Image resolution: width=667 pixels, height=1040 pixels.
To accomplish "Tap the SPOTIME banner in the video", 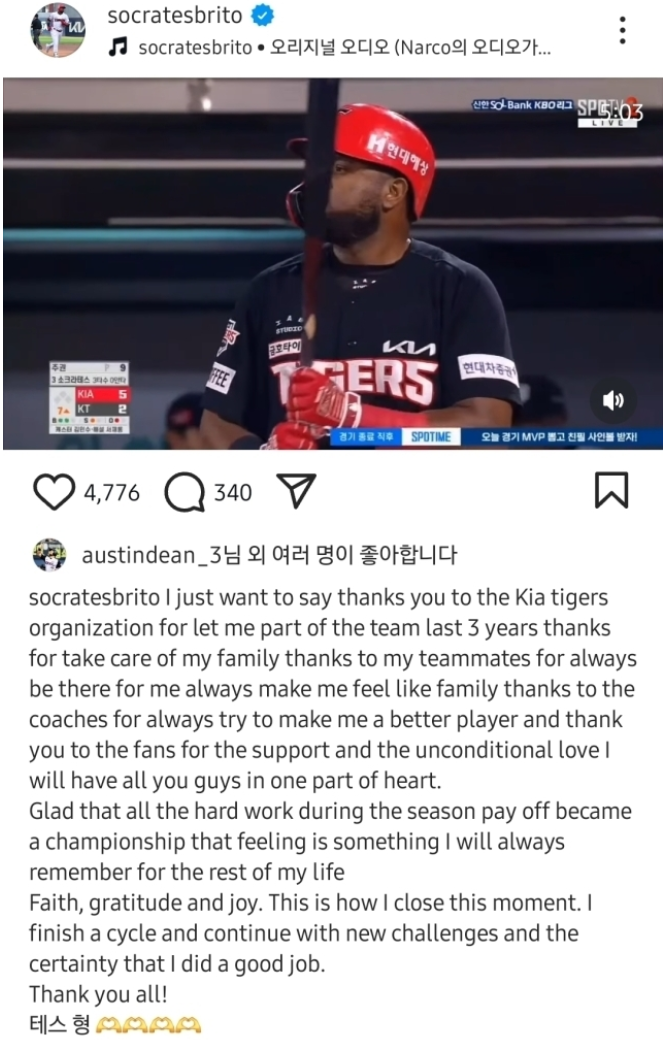I will click(431, 437).
